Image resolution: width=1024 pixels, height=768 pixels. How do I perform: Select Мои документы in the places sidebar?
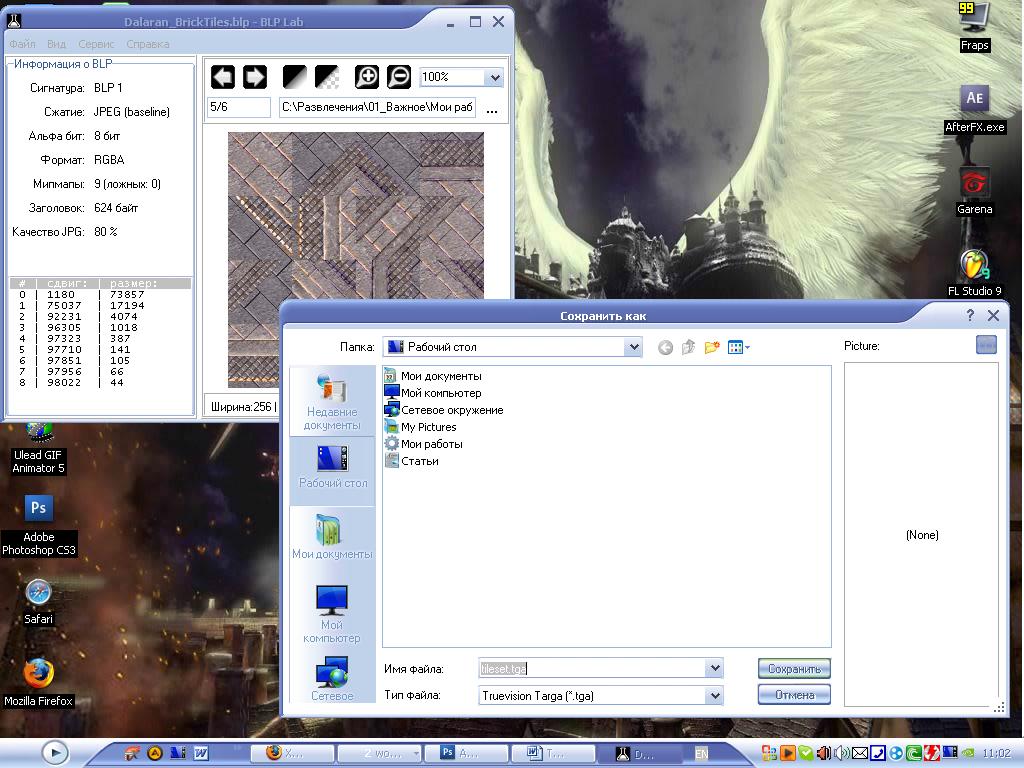[332, 538]
